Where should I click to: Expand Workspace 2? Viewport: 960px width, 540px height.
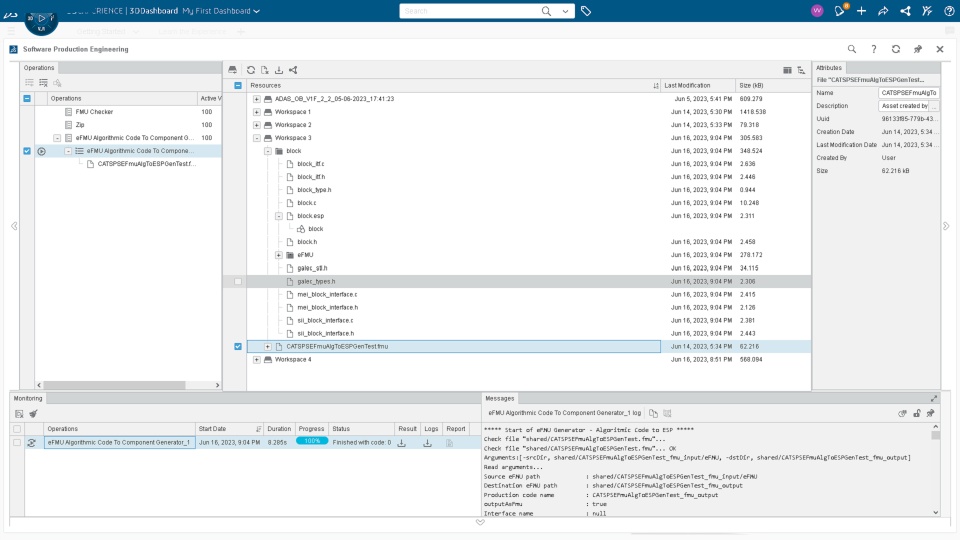pyautogui.click(x=257, y=125)
